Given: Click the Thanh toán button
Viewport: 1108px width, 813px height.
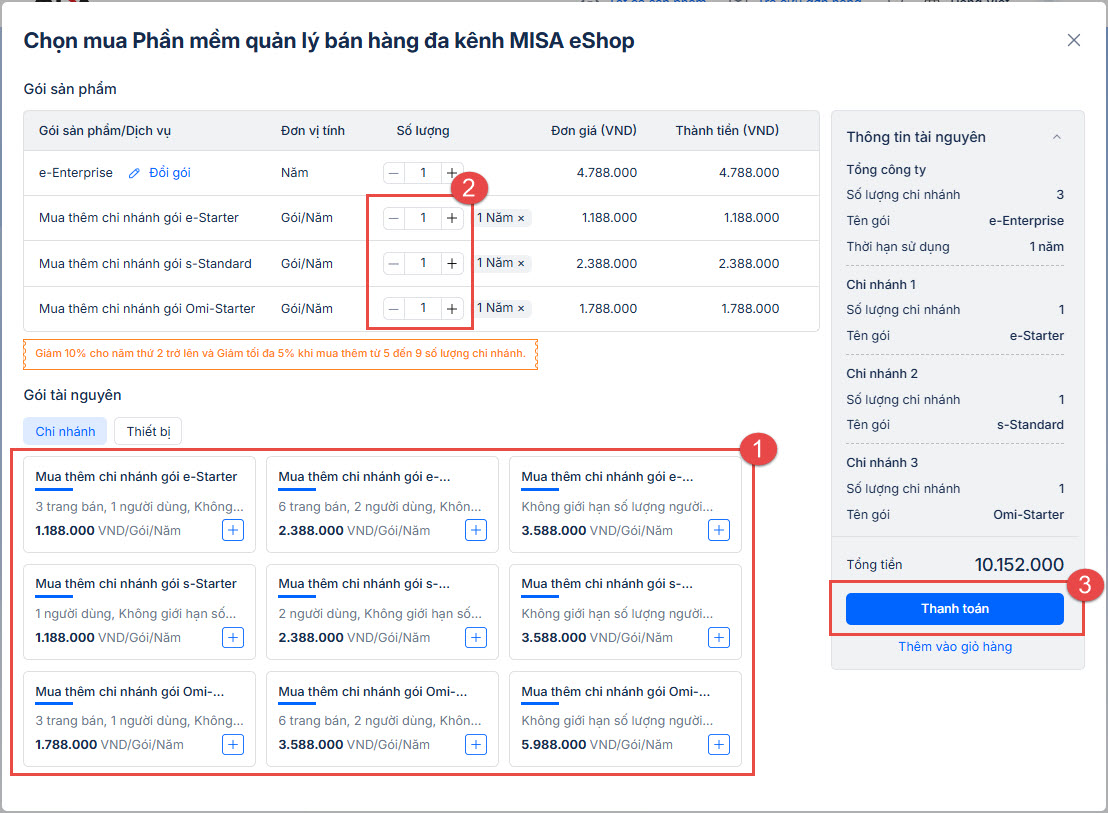Looking at the screenshot, I should click(955, 609).
